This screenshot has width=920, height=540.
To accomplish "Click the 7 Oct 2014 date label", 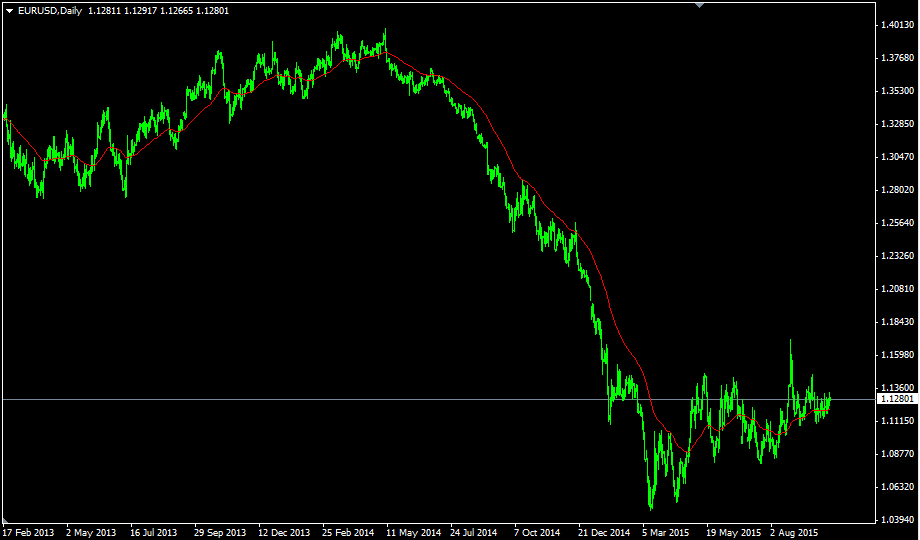I will [537, 533].
